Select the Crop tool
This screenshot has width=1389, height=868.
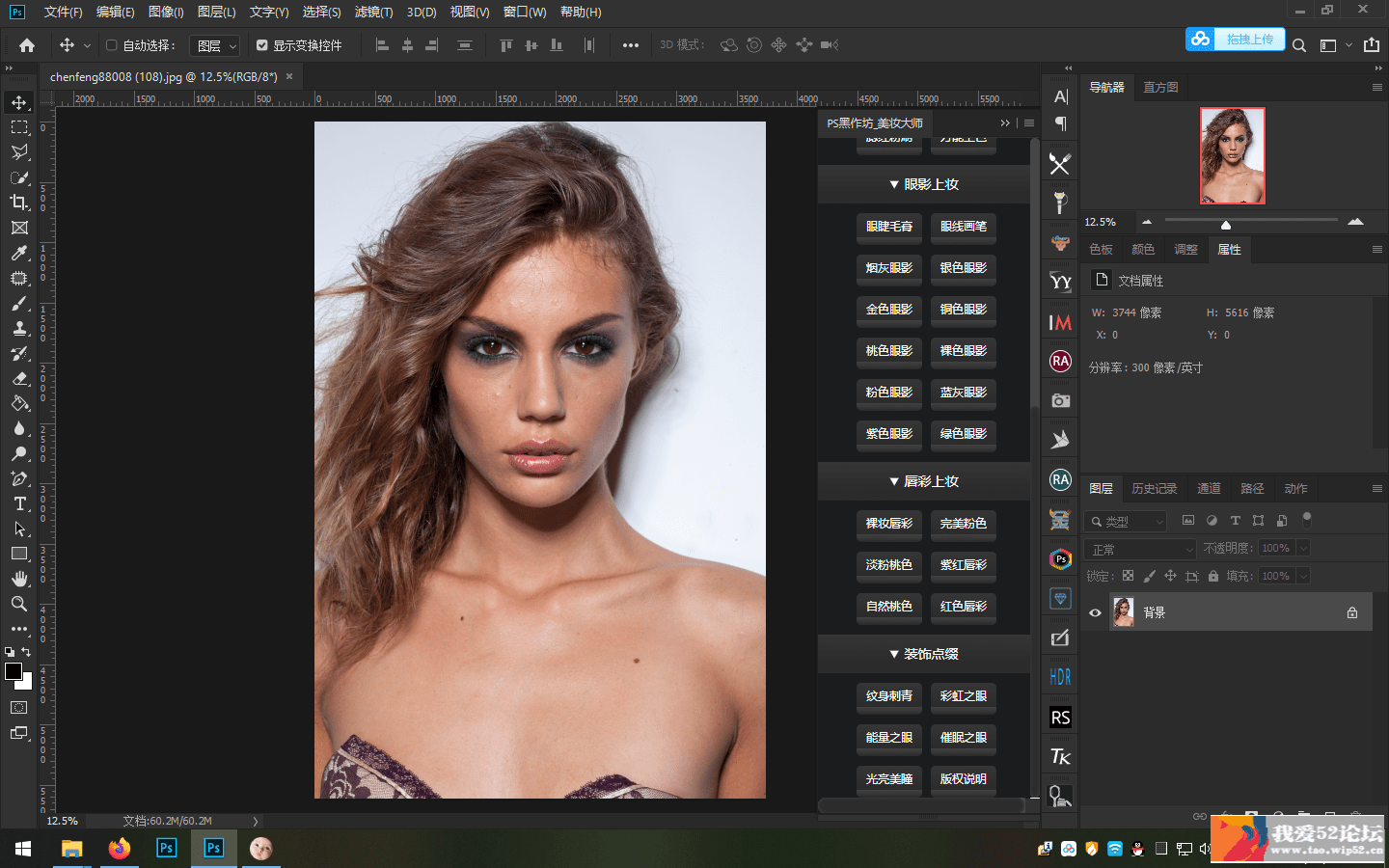(19, 203)
